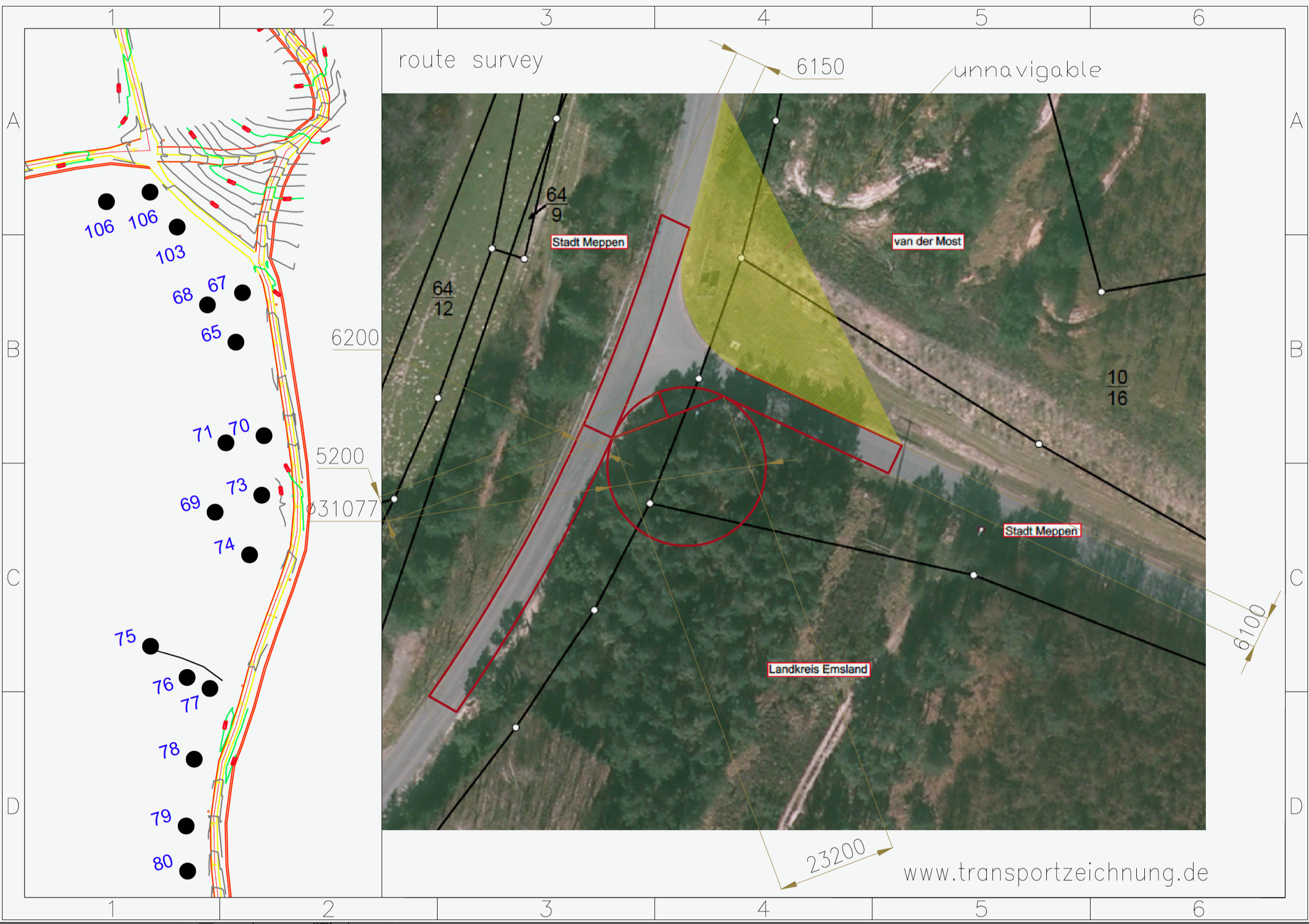Click blue point label 74
Screen dimensions: 1309x924
[224, 546]
